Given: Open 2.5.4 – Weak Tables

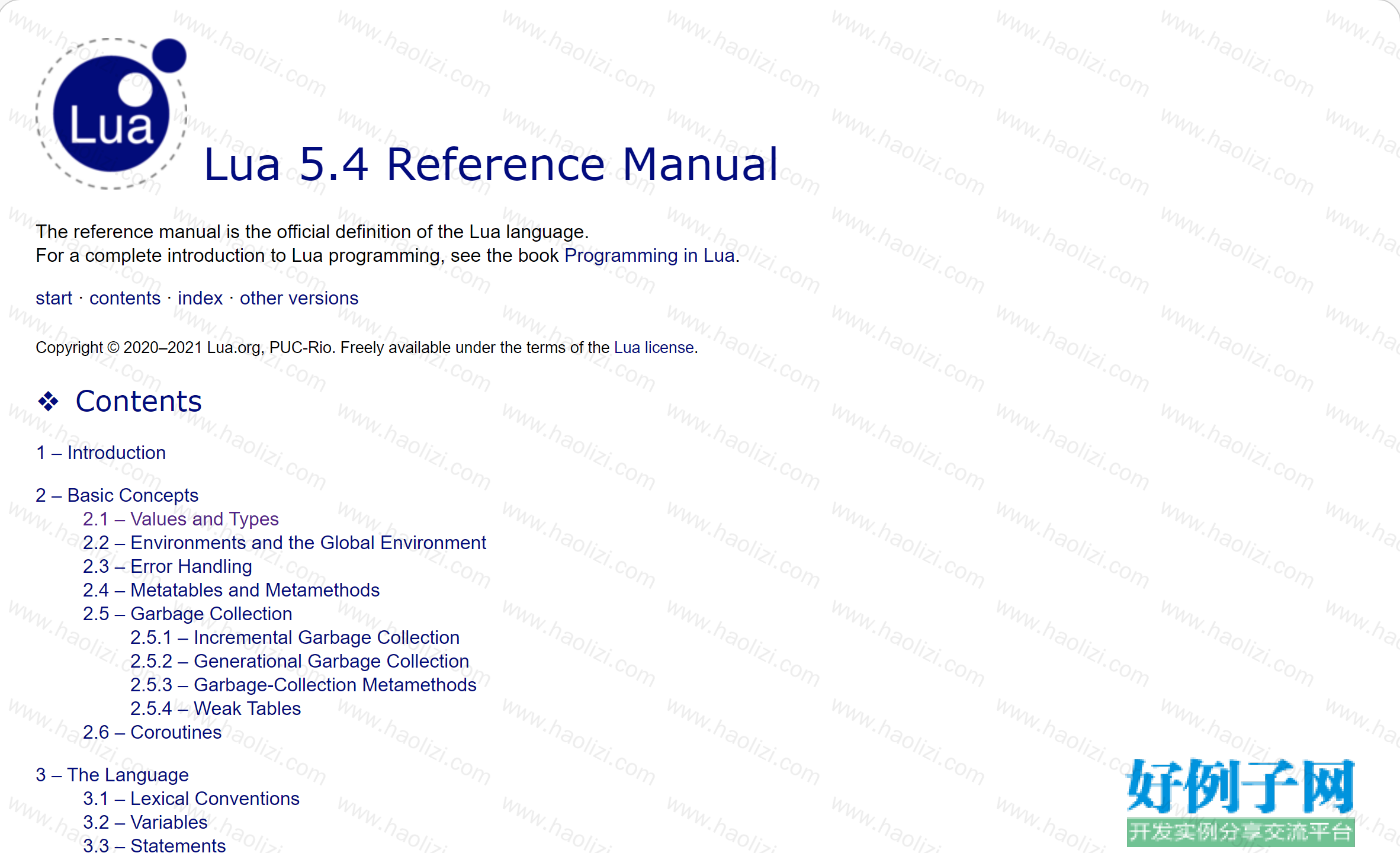Looking at the screenshot, I should (x=216, y=708).
